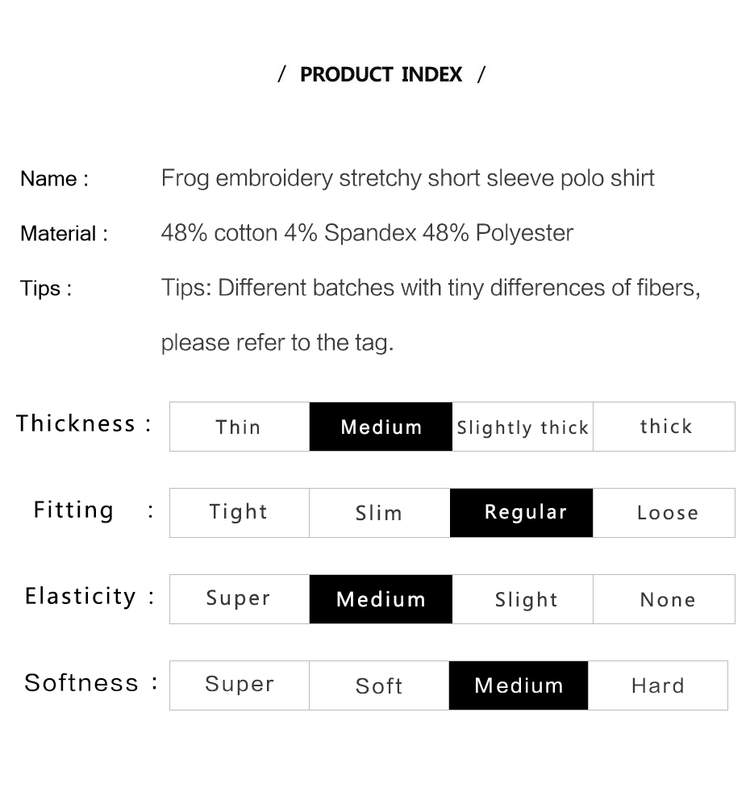Select None elasticity option
Screen dimensions: 750x800
point(664,599)
